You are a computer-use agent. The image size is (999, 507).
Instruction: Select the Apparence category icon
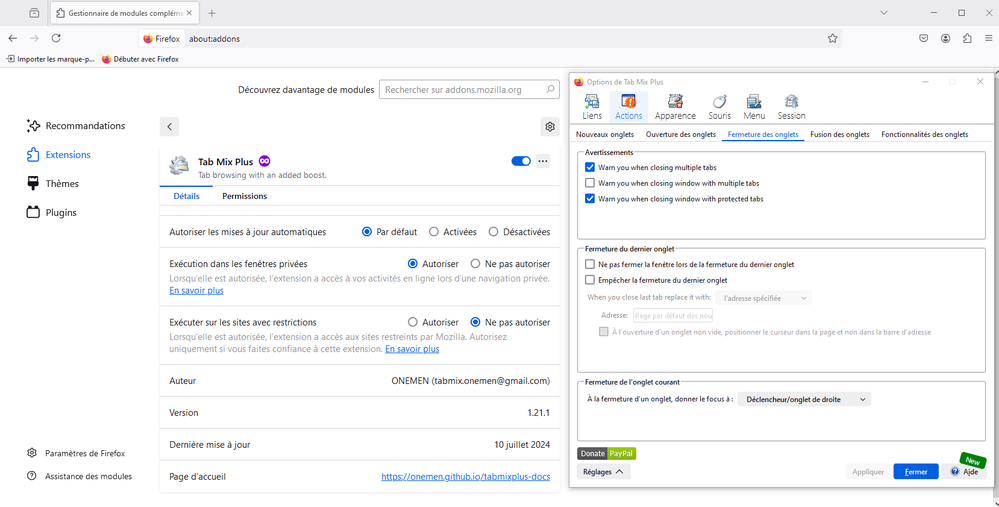675,106
